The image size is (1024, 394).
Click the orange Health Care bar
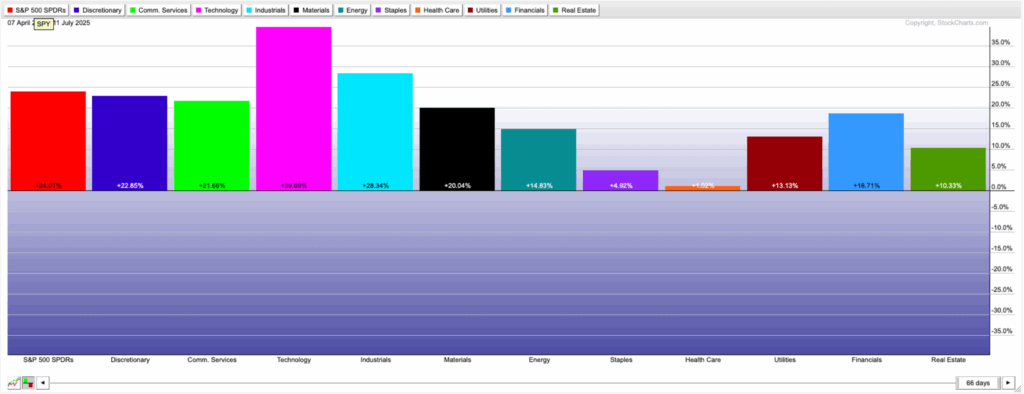702,188
